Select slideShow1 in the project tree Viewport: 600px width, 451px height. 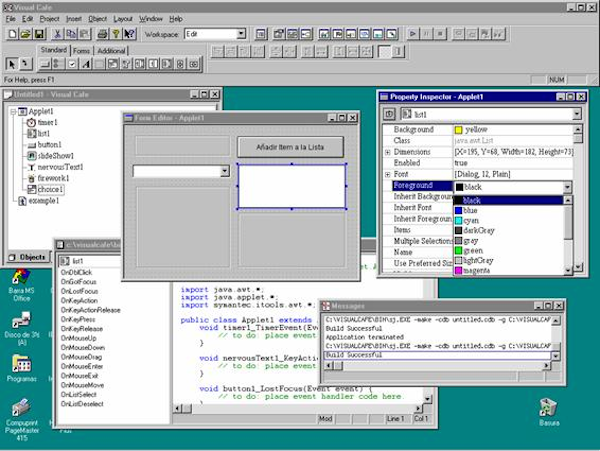coord(55,156)
